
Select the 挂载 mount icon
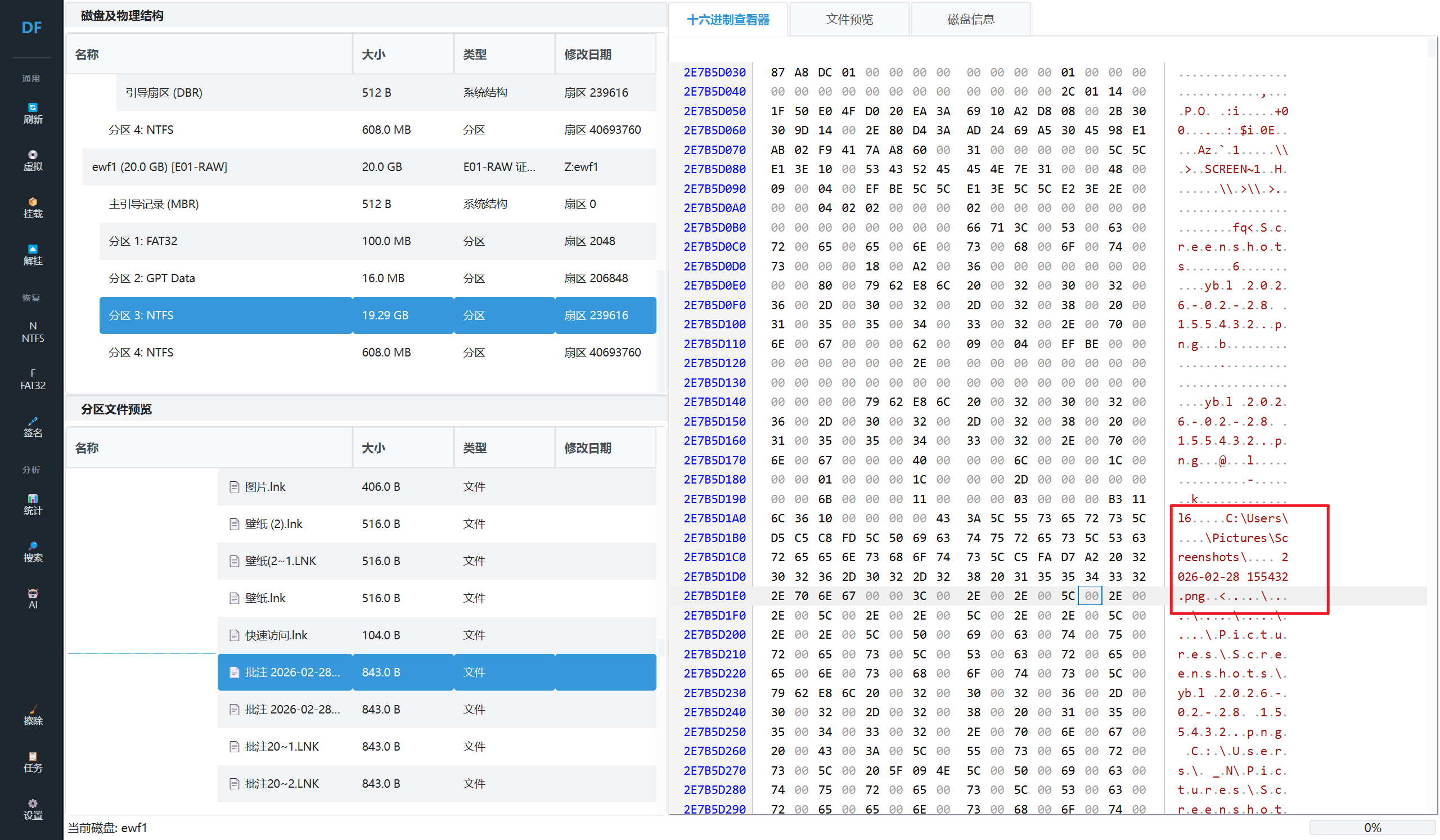33,208
